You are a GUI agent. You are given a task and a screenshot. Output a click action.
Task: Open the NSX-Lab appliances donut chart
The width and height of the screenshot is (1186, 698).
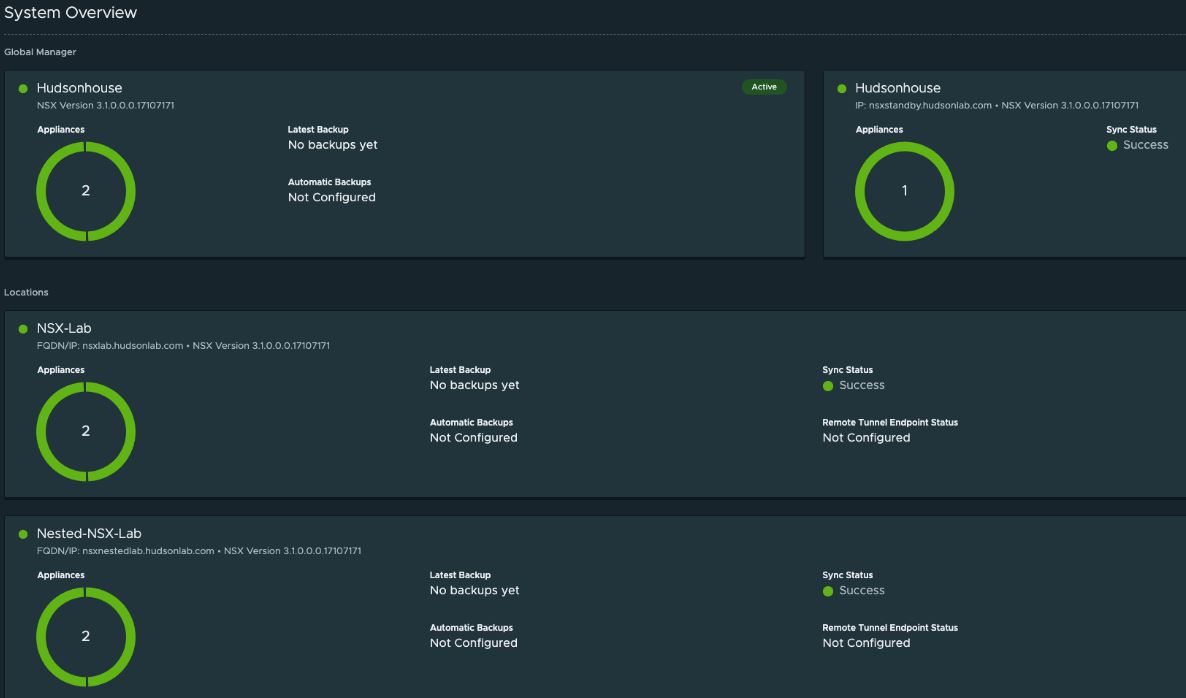pos(86,432)
